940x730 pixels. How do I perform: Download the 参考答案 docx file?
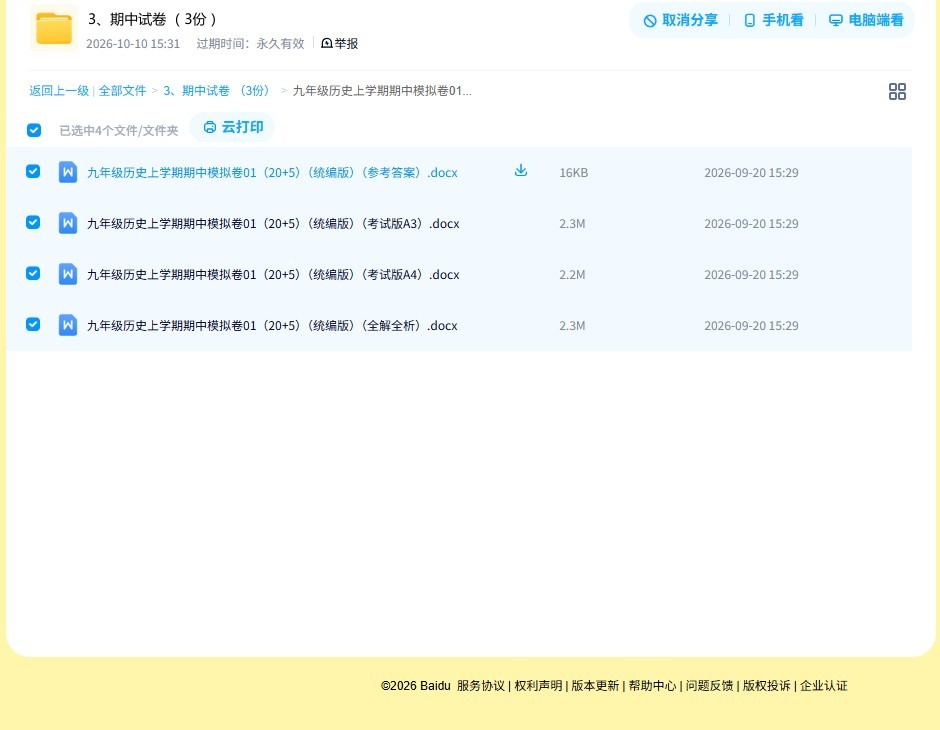coord(521,171)
